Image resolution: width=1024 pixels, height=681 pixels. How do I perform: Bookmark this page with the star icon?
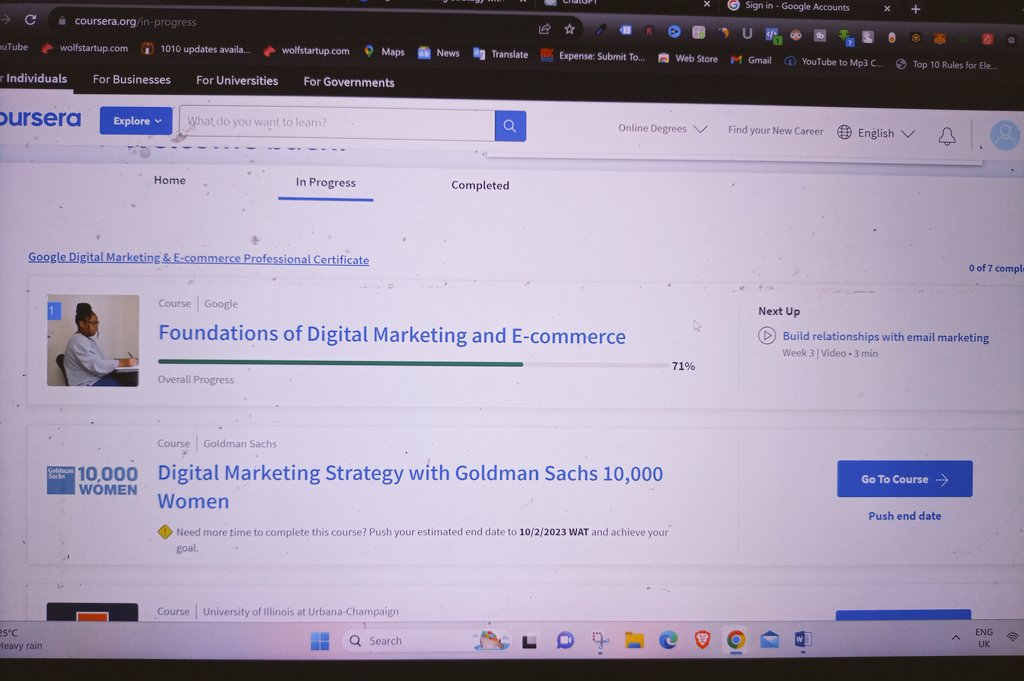[x=570, y=29]
